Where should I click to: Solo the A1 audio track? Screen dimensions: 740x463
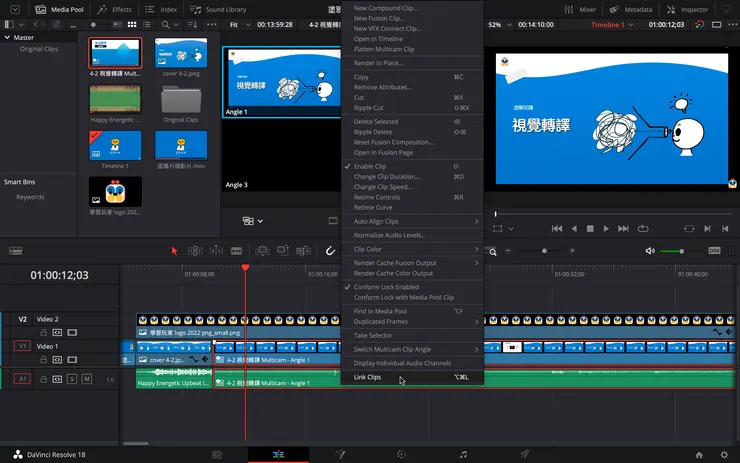coord(72,379)
